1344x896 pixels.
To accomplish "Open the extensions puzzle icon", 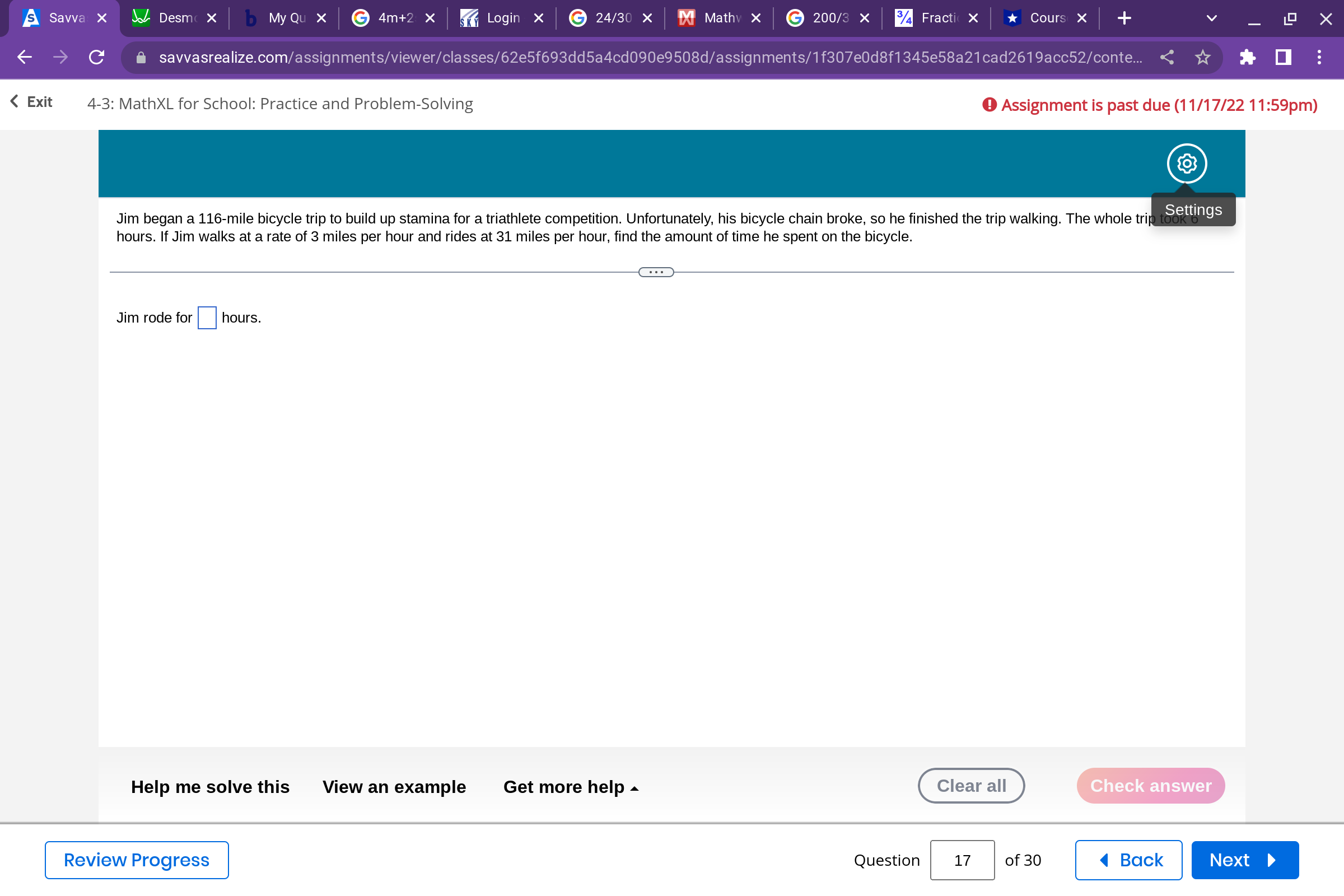I will (x=1247, y=57).
